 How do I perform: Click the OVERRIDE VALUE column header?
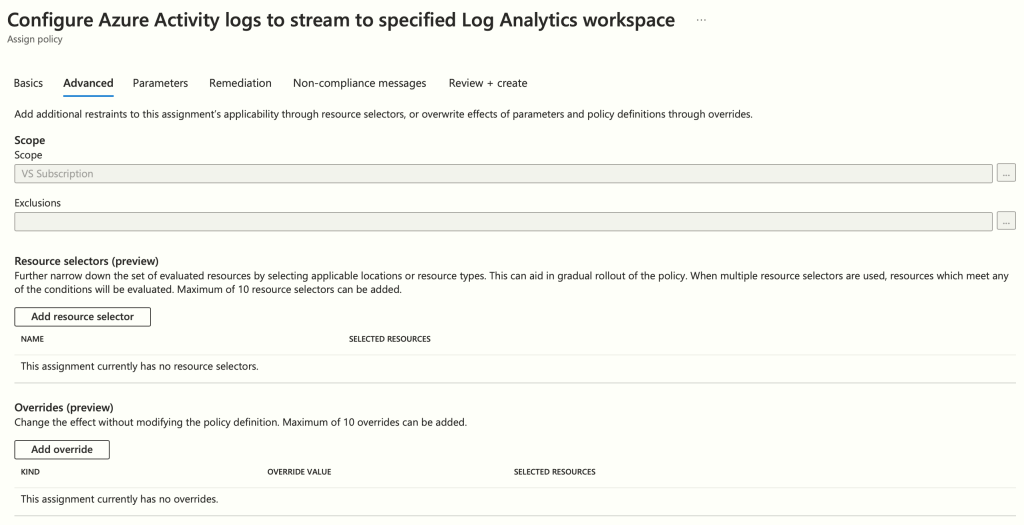[299, 472]
